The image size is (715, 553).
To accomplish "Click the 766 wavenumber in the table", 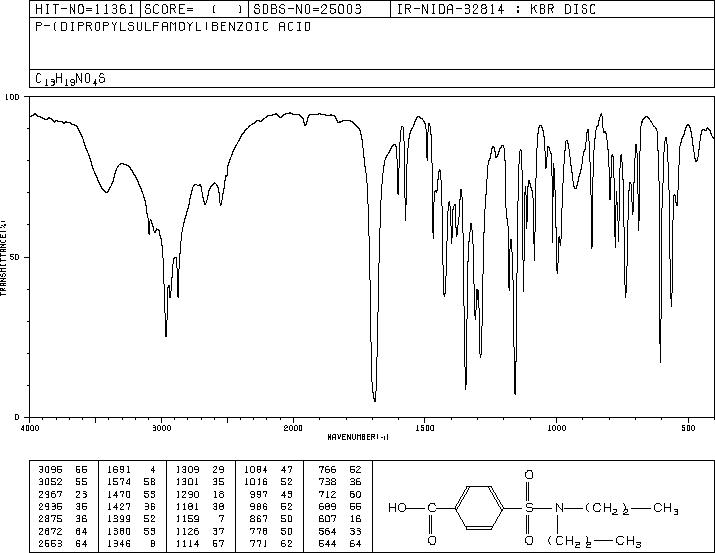I will point(327,470).
